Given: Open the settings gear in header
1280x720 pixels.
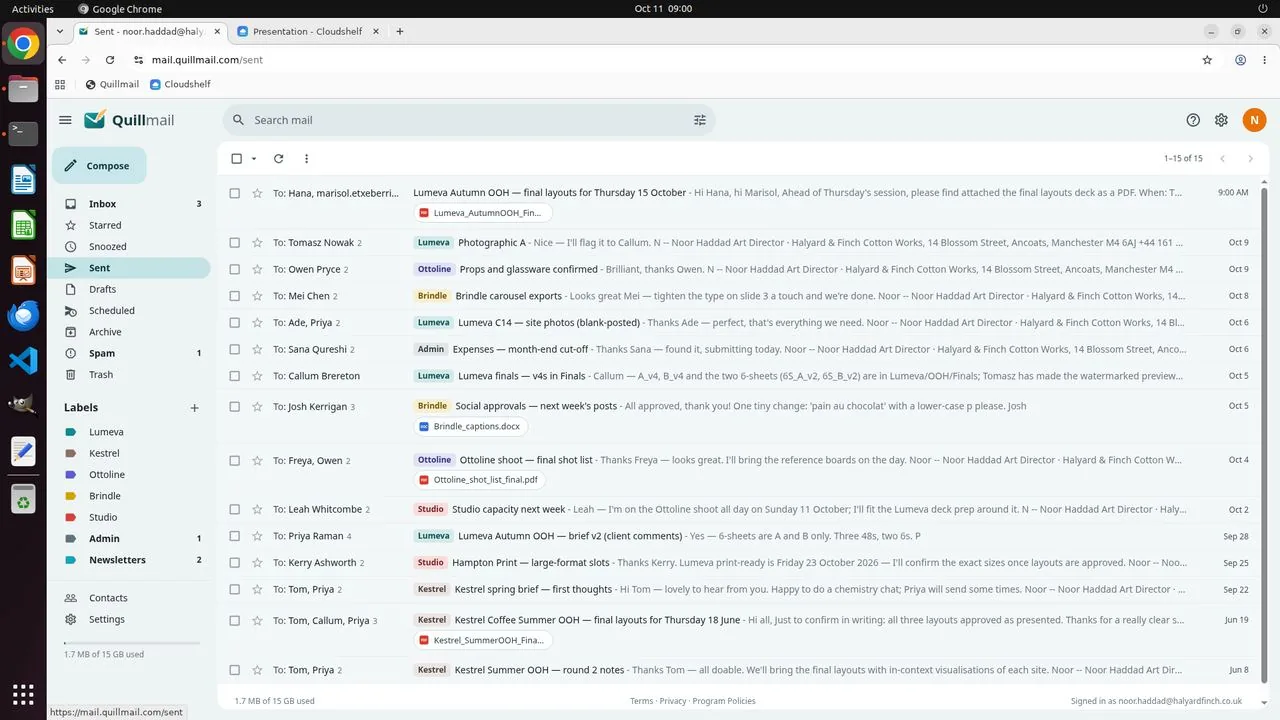Looking at the screenshot, I should pos(1221,120).
